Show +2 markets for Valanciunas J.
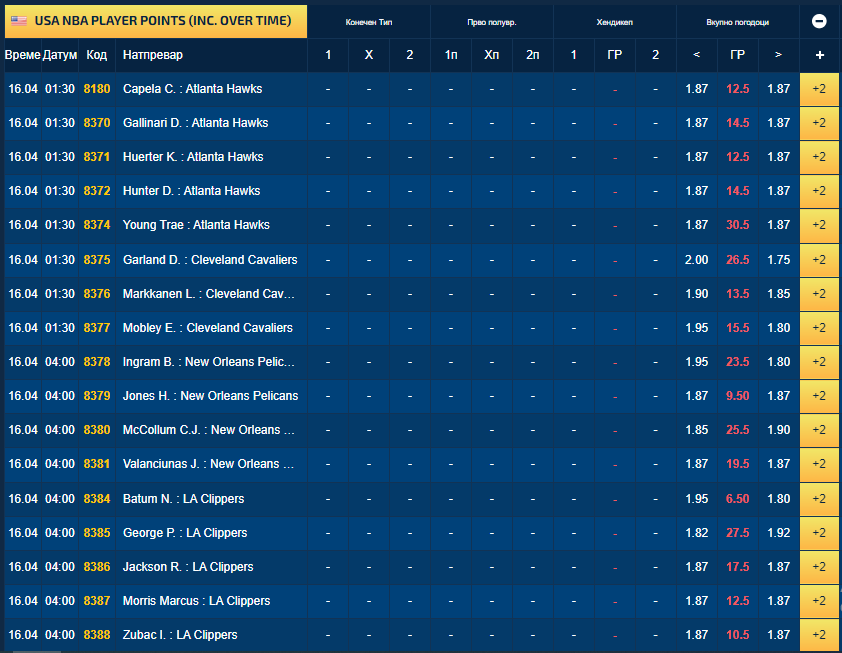The width and height of the screenshot is (842, 653). pyautogui.click(x=819, y=464)
